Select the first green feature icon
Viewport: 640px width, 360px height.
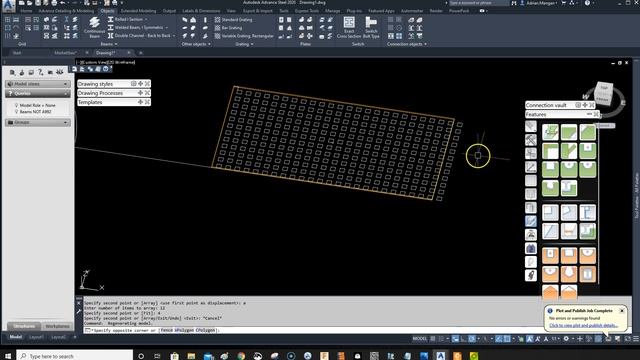click(x=550, y=132)
